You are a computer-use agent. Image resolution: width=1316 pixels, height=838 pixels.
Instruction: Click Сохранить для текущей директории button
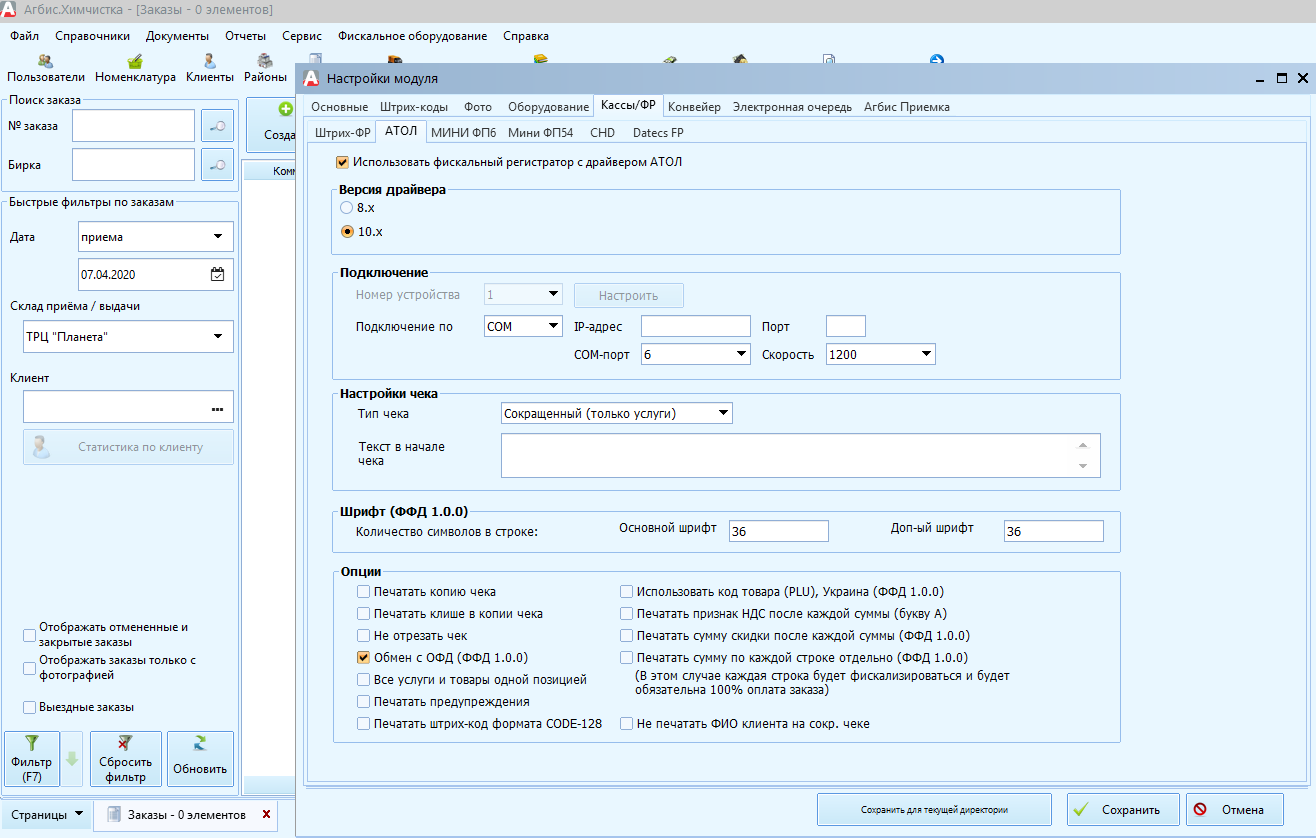coord(934,810)
